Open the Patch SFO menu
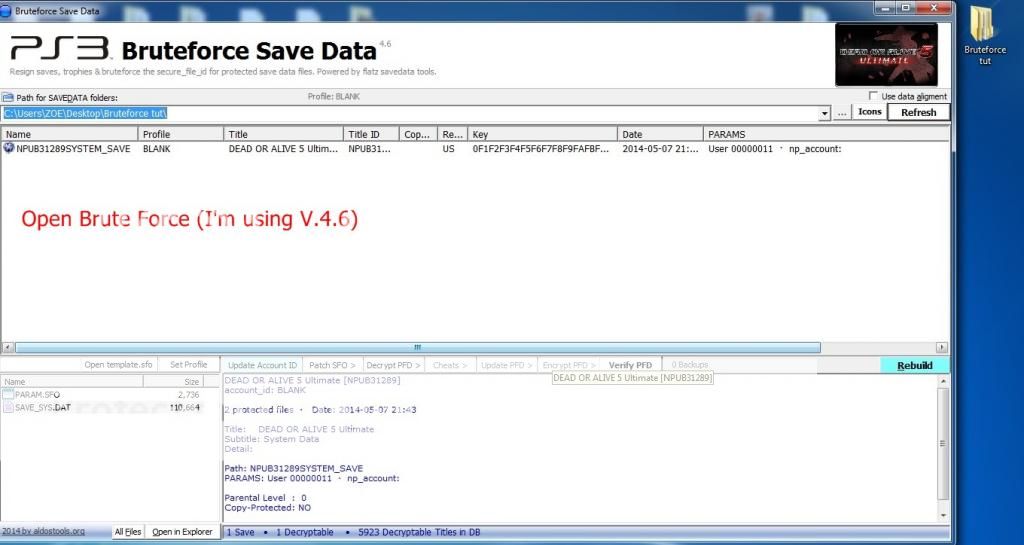This screenshot has height=545, width=1024. (332, 365)
